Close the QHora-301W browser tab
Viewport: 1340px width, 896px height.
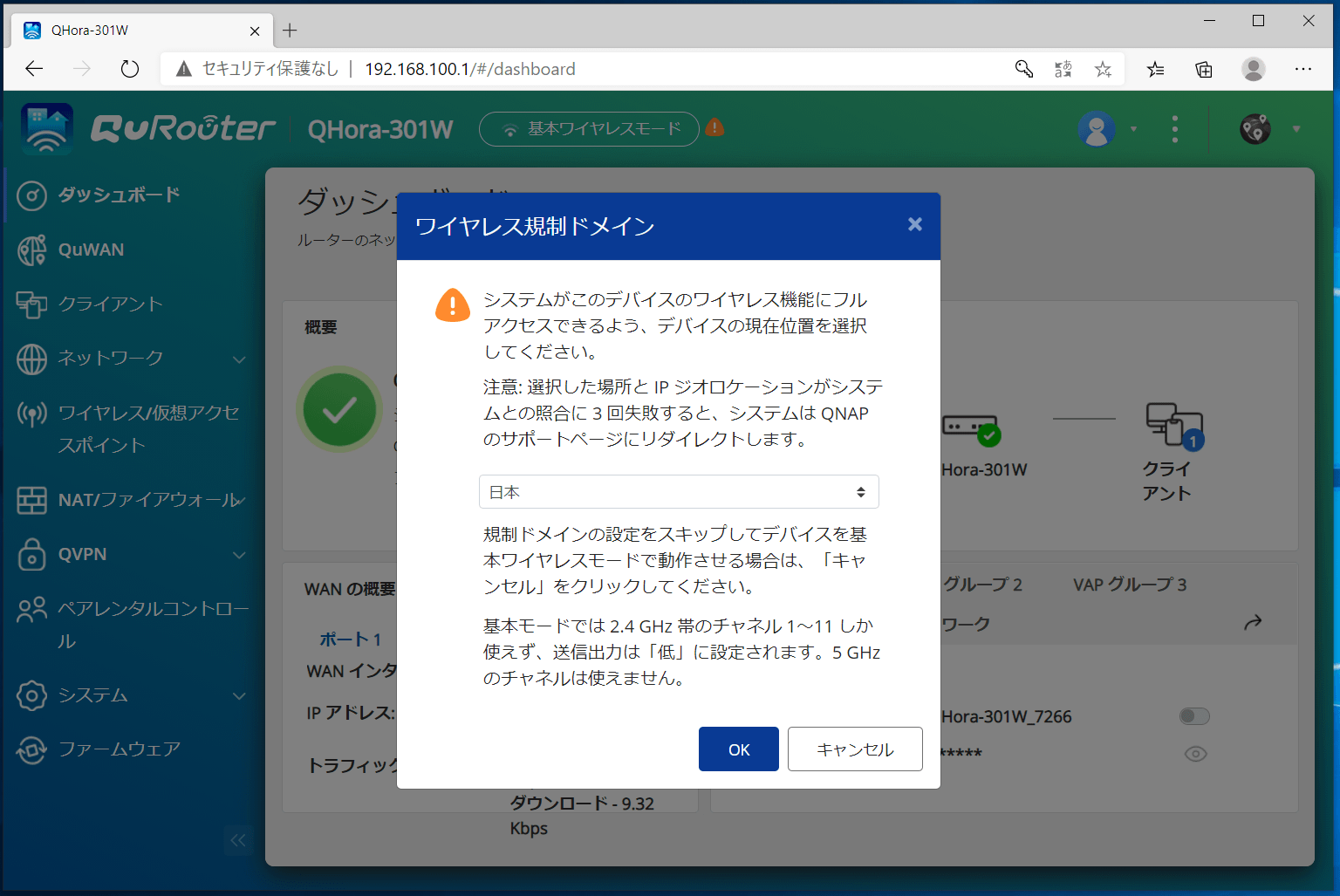pyautogui.click(x=255, y=31)
